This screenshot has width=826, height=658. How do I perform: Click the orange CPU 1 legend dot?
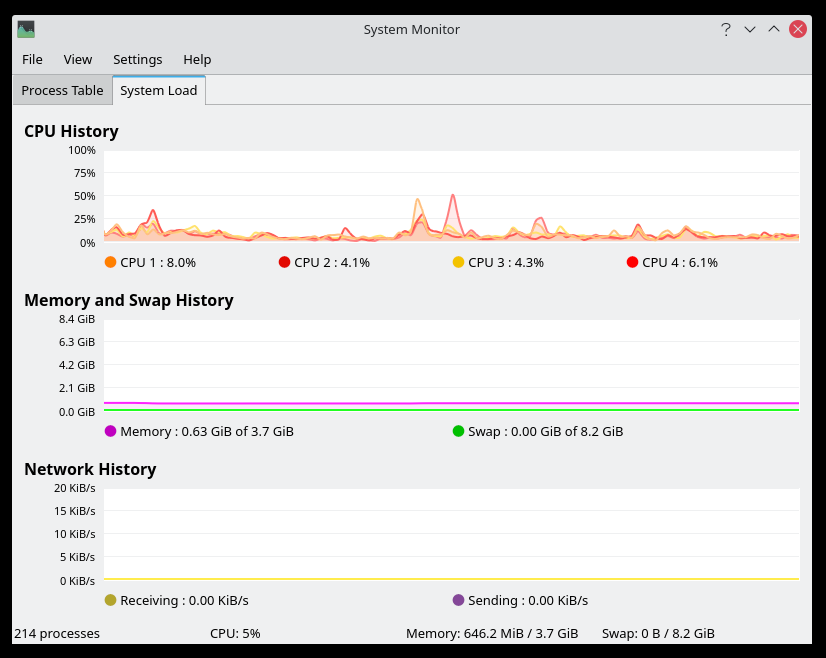[x=110, y=262]
